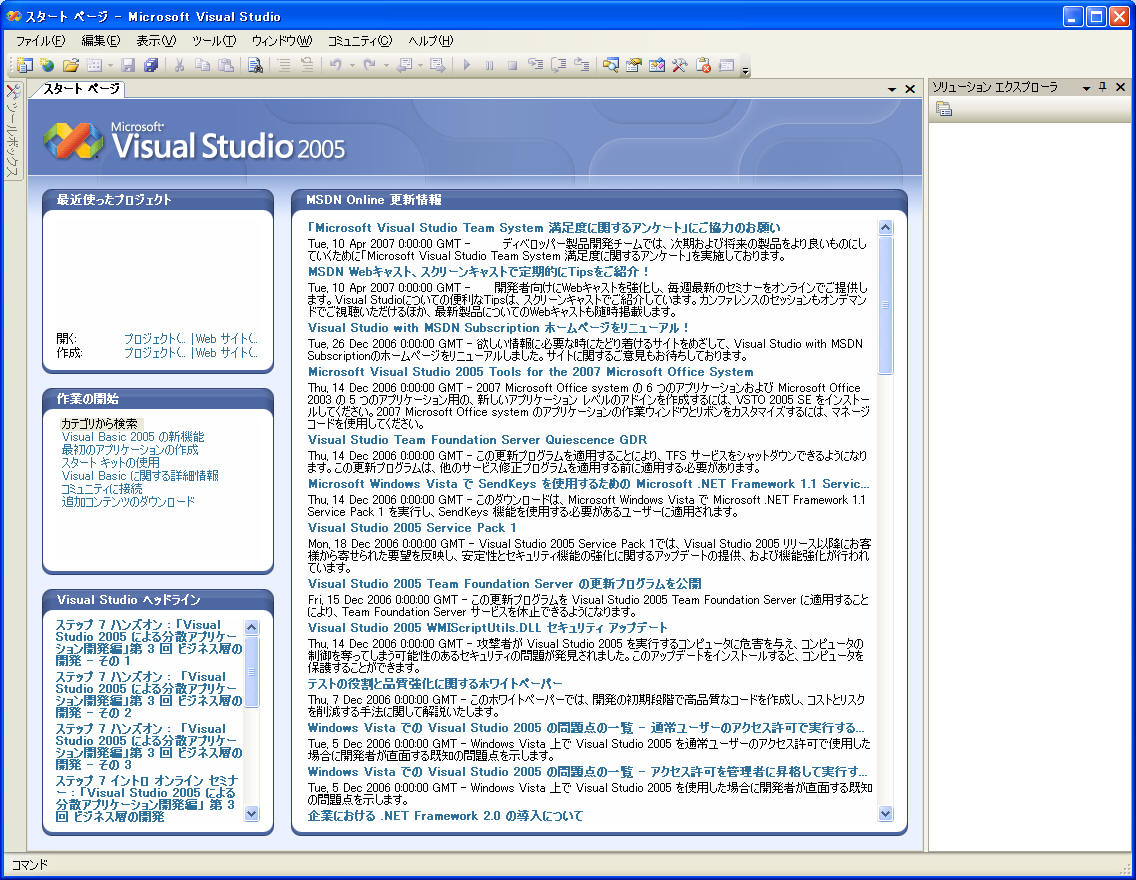The image size is (1136, 880).
Task: Click the Copy toolbar icon
Action: pyautogui.click(x=203, y=65)
